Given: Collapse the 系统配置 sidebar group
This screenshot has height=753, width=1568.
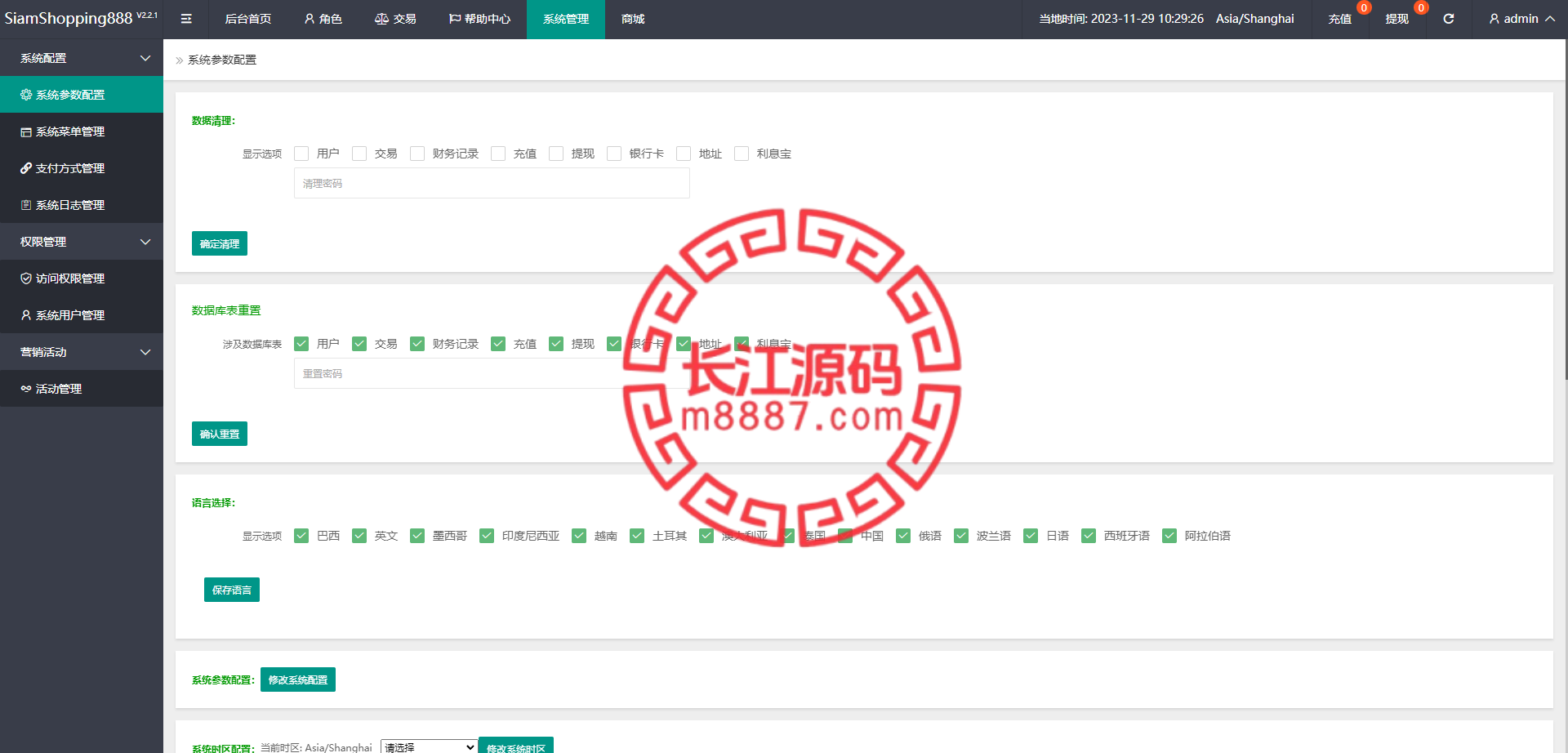Looking at the screenshot, I should pyautogui.click(x=82, y=58).
